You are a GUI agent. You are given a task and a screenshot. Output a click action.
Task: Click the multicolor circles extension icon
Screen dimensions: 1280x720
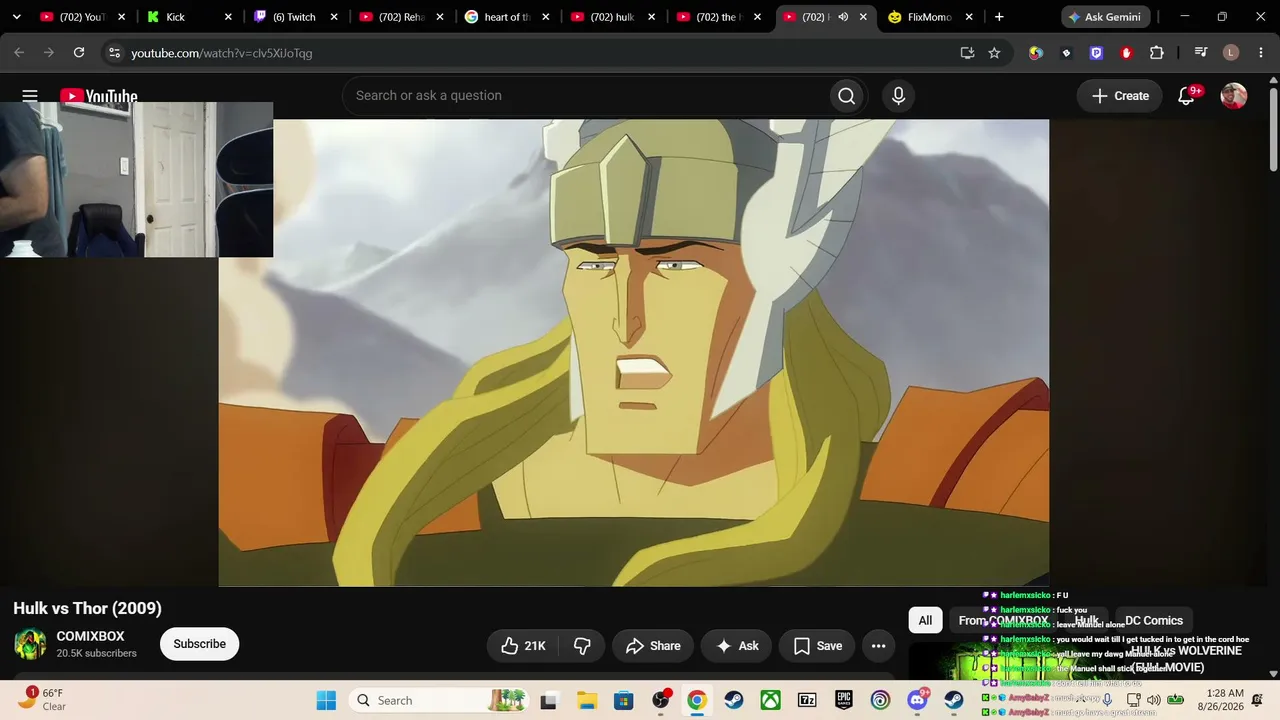(1036, 53)
